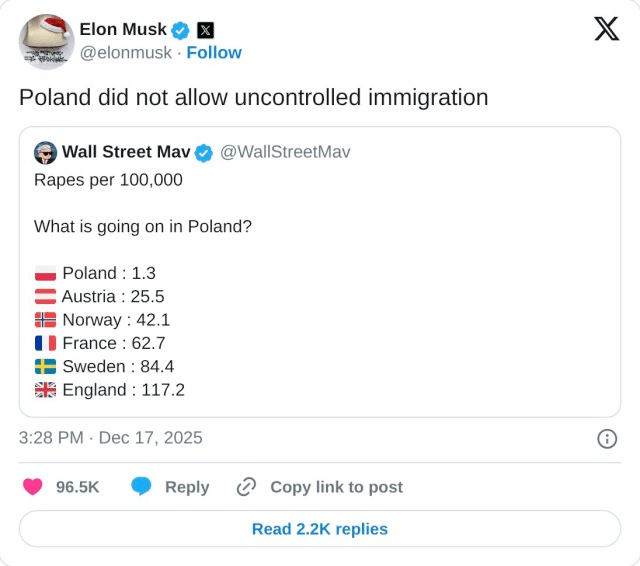Click Elon Musk's profile avatar
640x566 pixels.
[47, 42]
